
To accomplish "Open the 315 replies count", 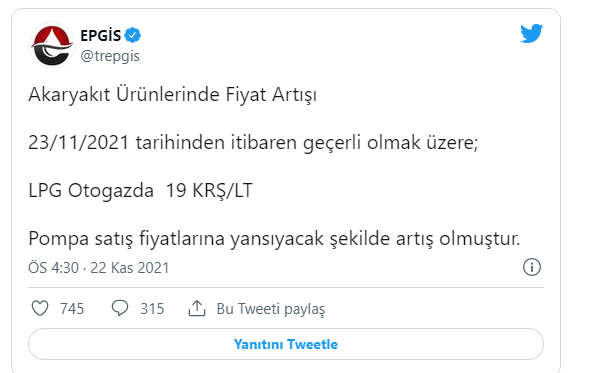I will [x=152, y=309].
